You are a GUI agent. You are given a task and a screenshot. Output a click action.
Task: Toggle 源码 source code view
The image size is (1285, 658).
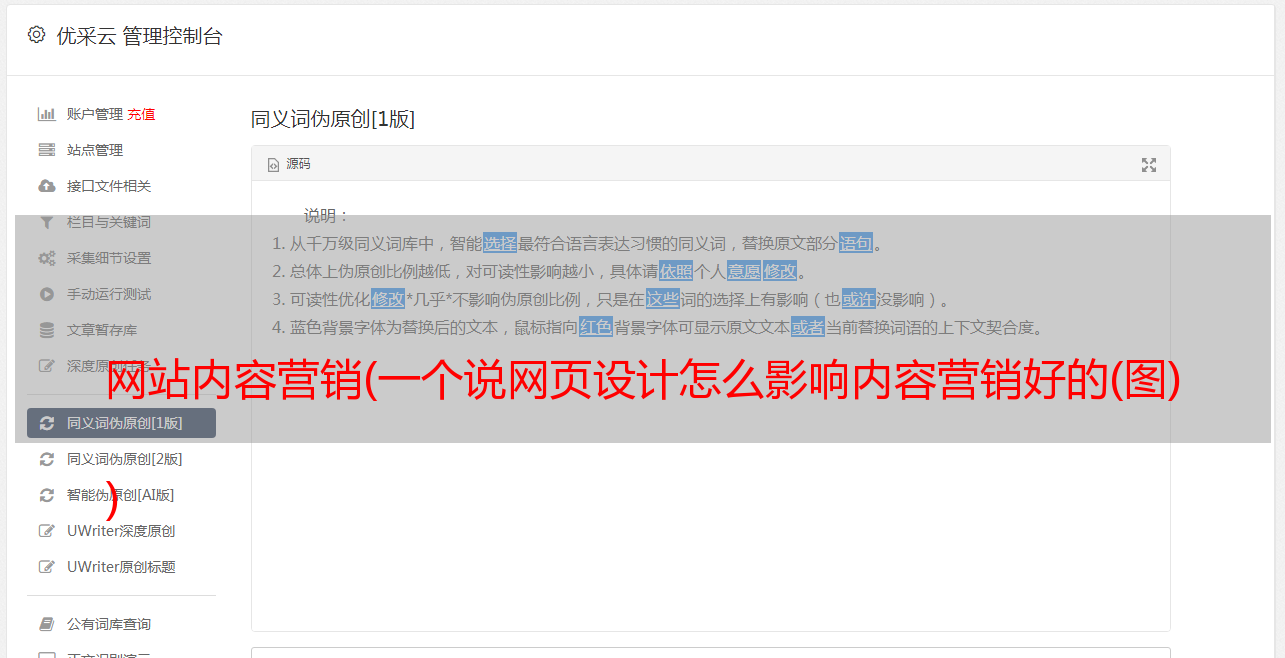(x=289, y=164)
